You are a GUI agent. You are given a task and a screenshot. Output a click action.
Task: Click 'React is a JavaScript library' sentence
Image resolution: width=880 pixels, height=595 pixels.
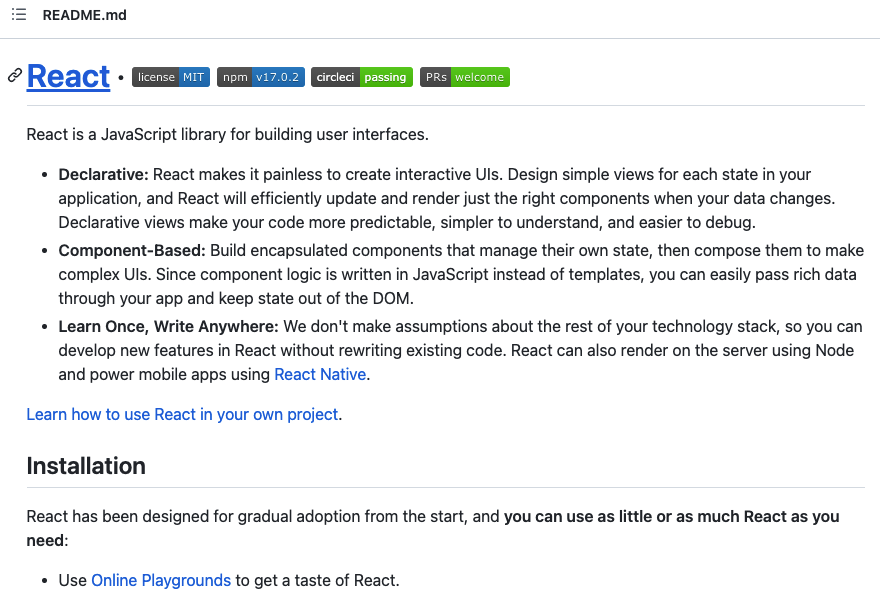point(227,135)
